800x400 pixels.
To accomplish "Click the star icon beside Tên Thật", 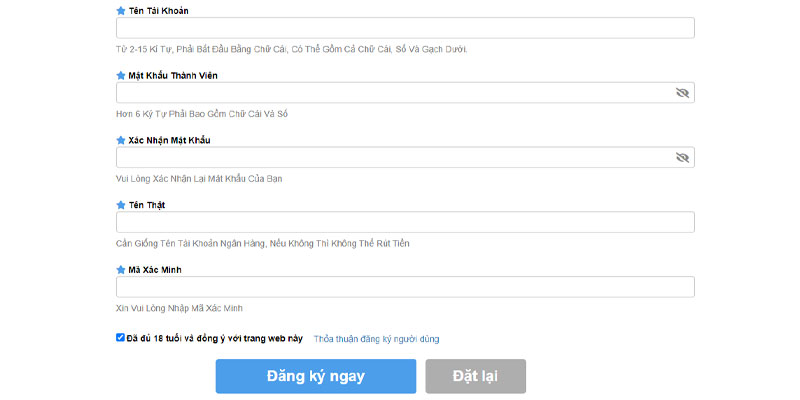I will [120, 205].
